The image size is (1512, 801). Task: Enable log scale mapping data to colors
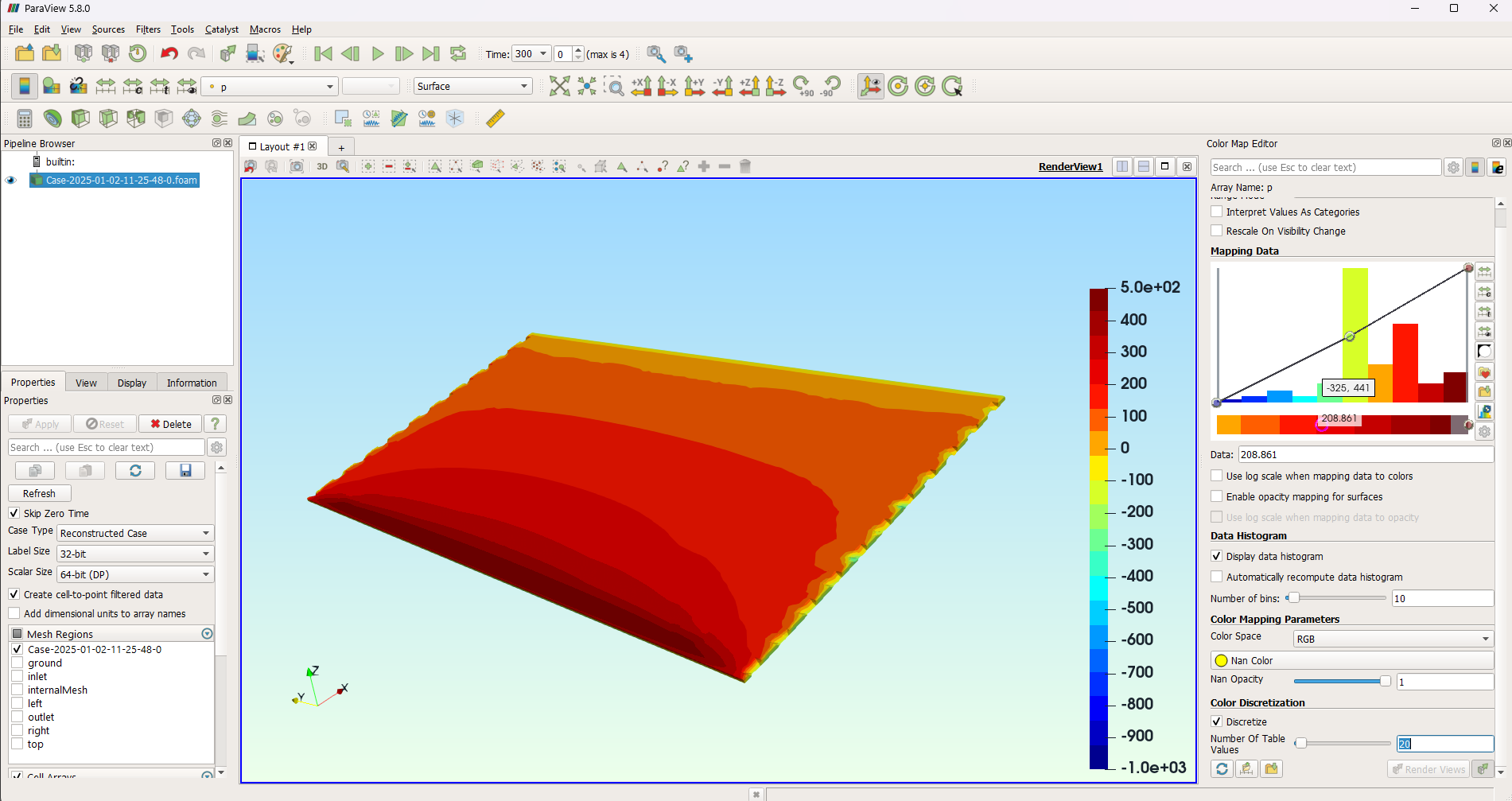[x=1217, y=476]
